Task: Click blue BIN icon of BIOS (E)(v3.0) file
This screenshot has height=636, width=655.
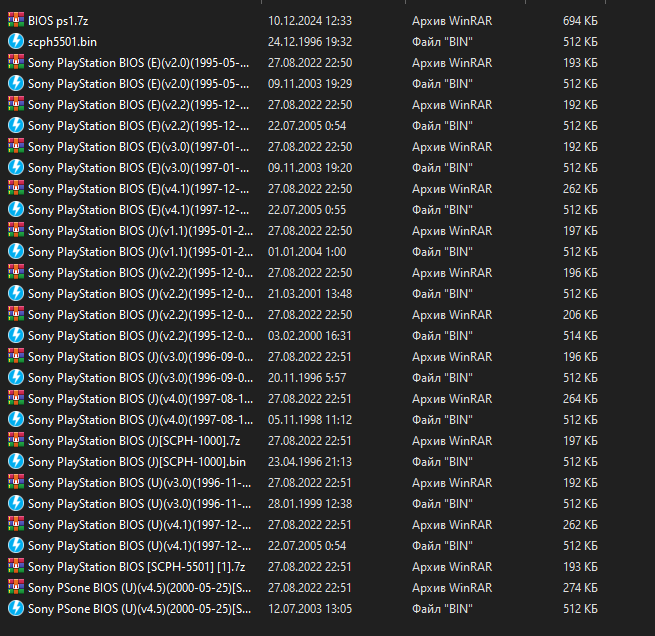Action: pos(16,167)
